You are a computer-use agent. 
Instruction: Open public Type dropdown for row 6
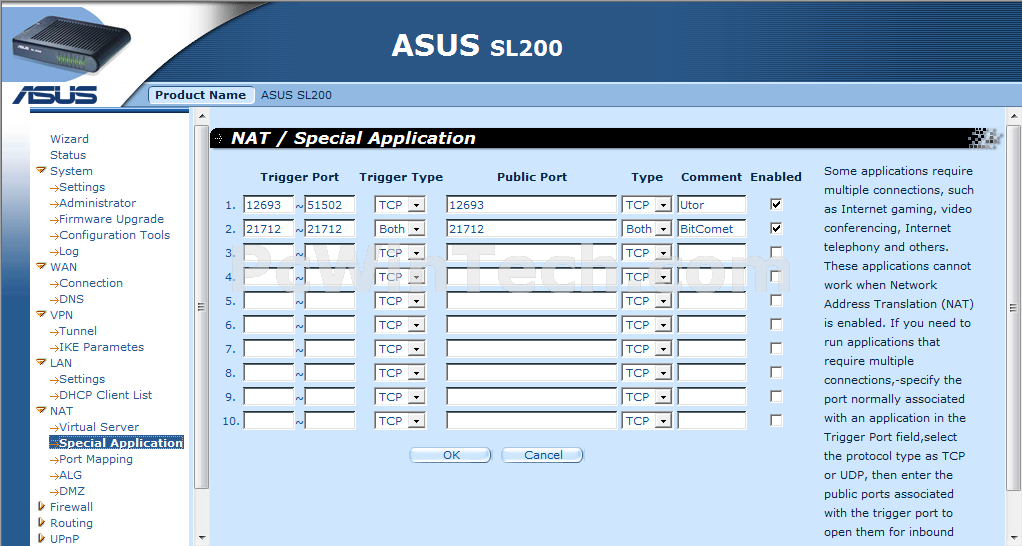pos(647,324)
